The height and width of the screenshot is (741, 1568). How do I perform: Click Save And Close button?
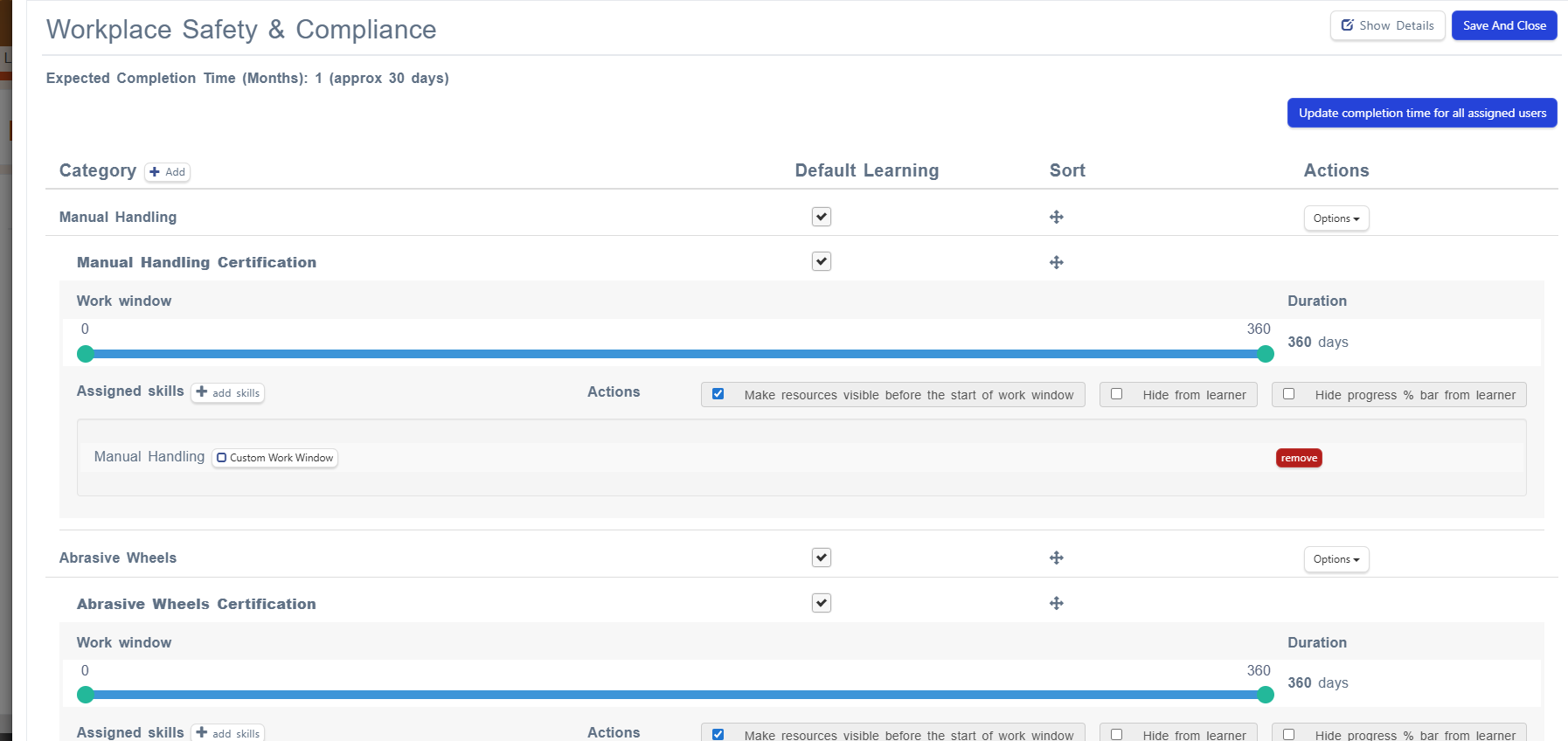[1504, 25]
